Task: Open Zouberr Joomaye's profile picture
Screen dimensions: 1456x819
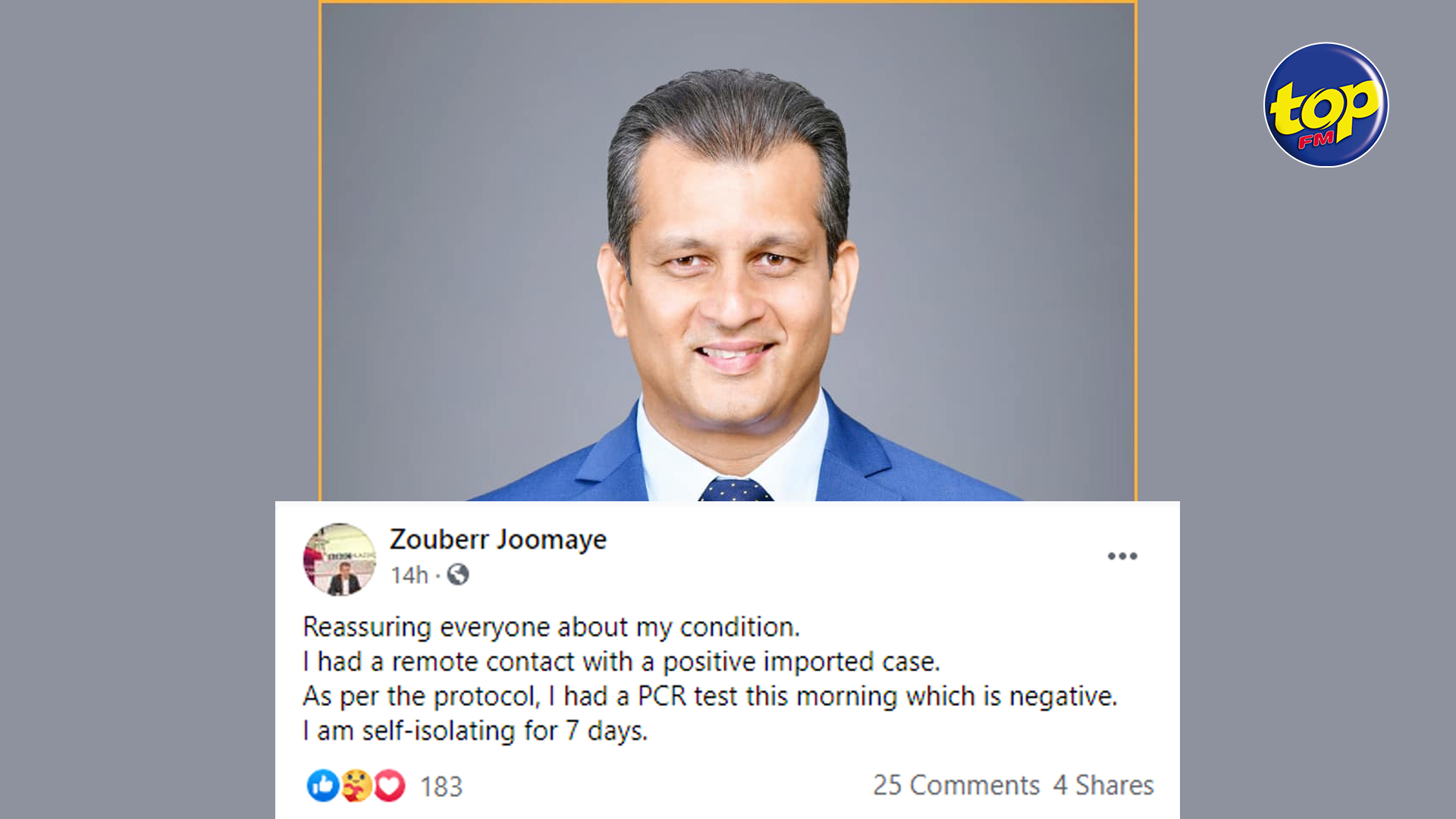Action: (x=340, y=560)
